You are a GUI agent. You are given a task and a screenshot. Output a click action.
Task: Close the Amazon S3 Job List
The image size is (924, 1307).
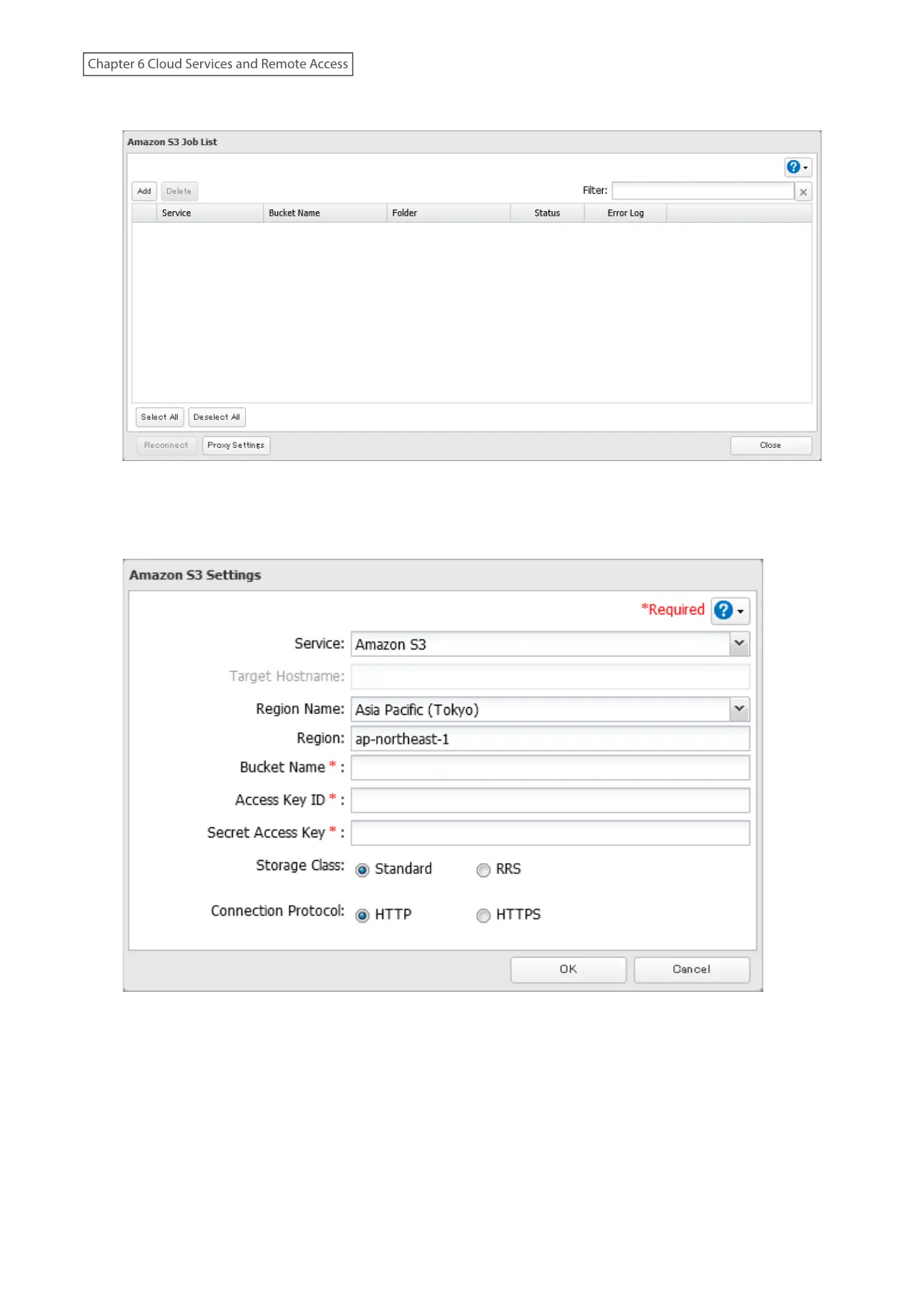click(770, 445)
